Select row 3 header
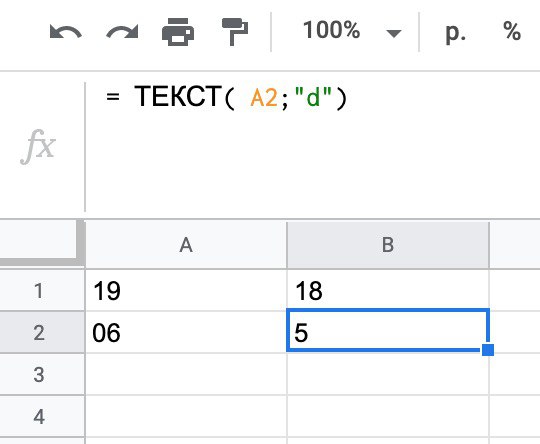 [x=39, y=374]
